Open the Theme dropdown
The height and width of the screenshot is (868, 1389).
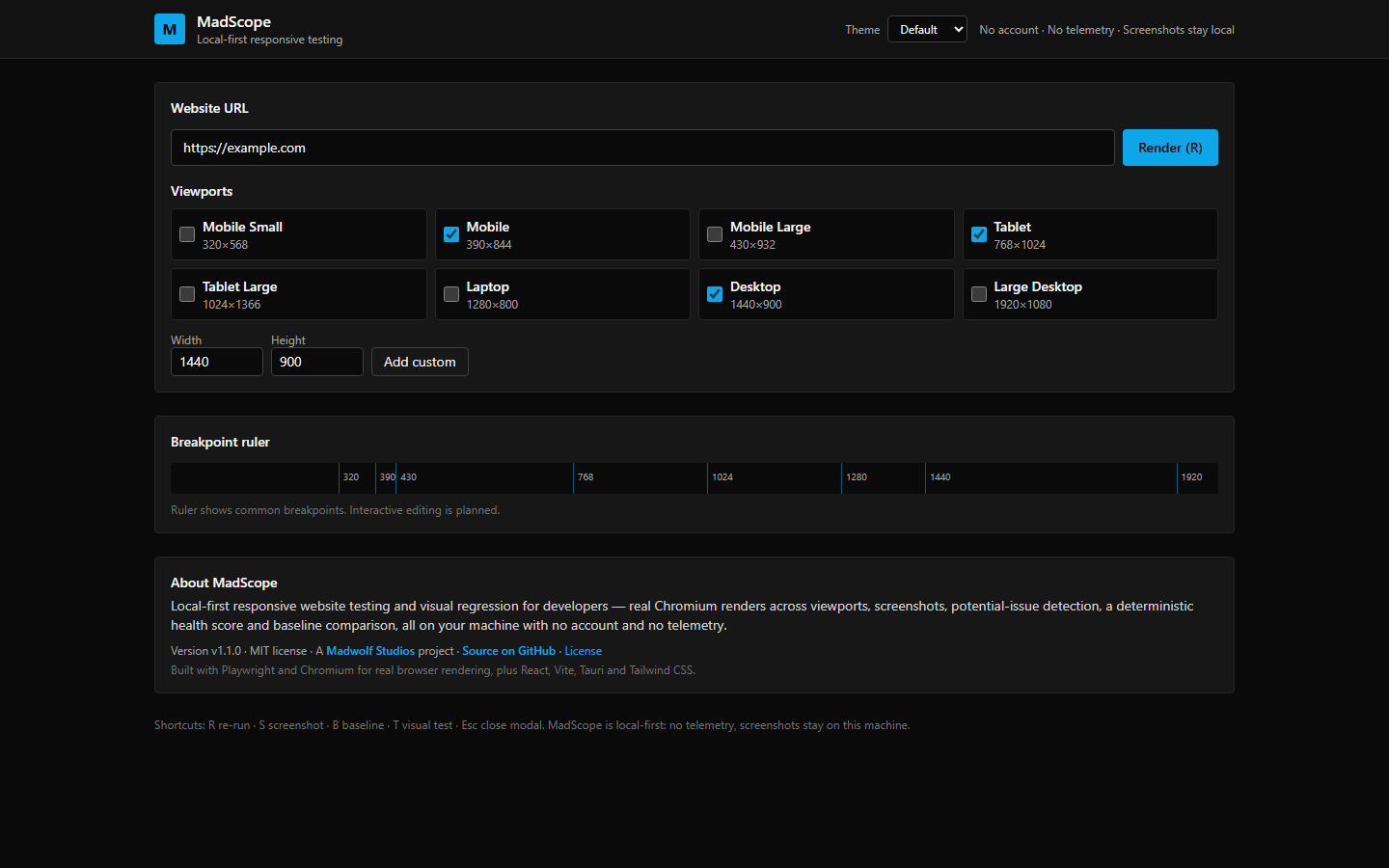click(927, 29)
